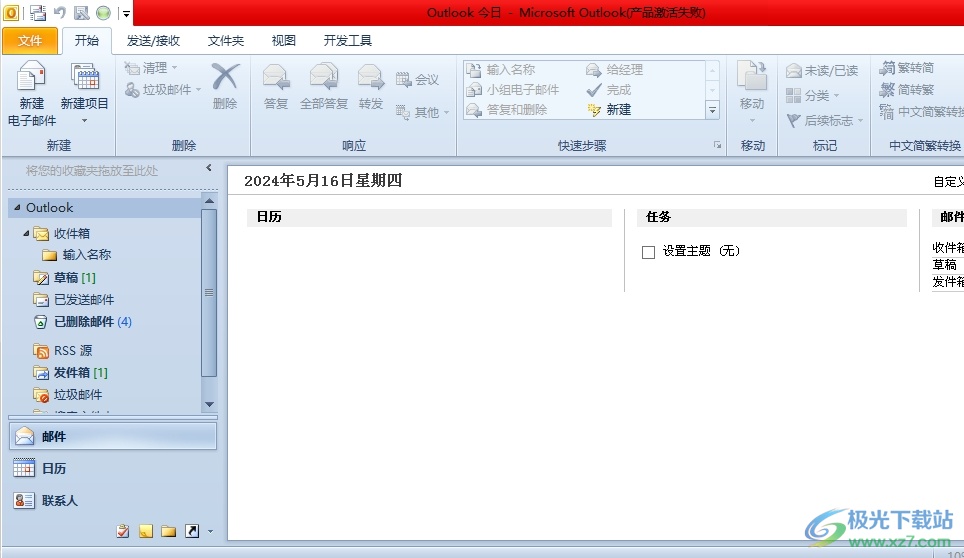964x558 pixels.
Task: Expand the Quick Steps gallery more arrow
Action: pos(713,111)
